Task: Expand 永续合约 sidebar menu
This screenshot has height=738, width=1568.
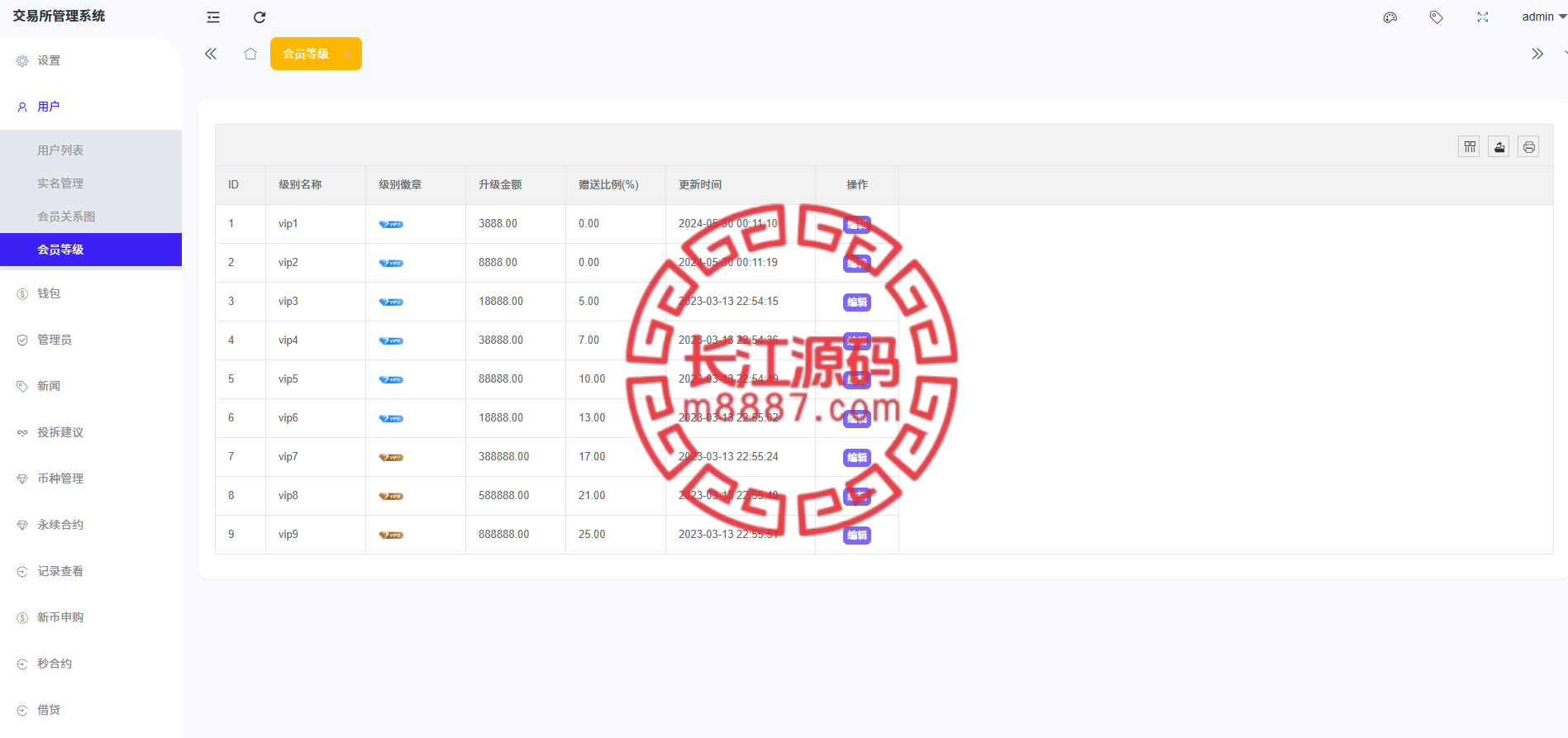Action: point(91,525)
